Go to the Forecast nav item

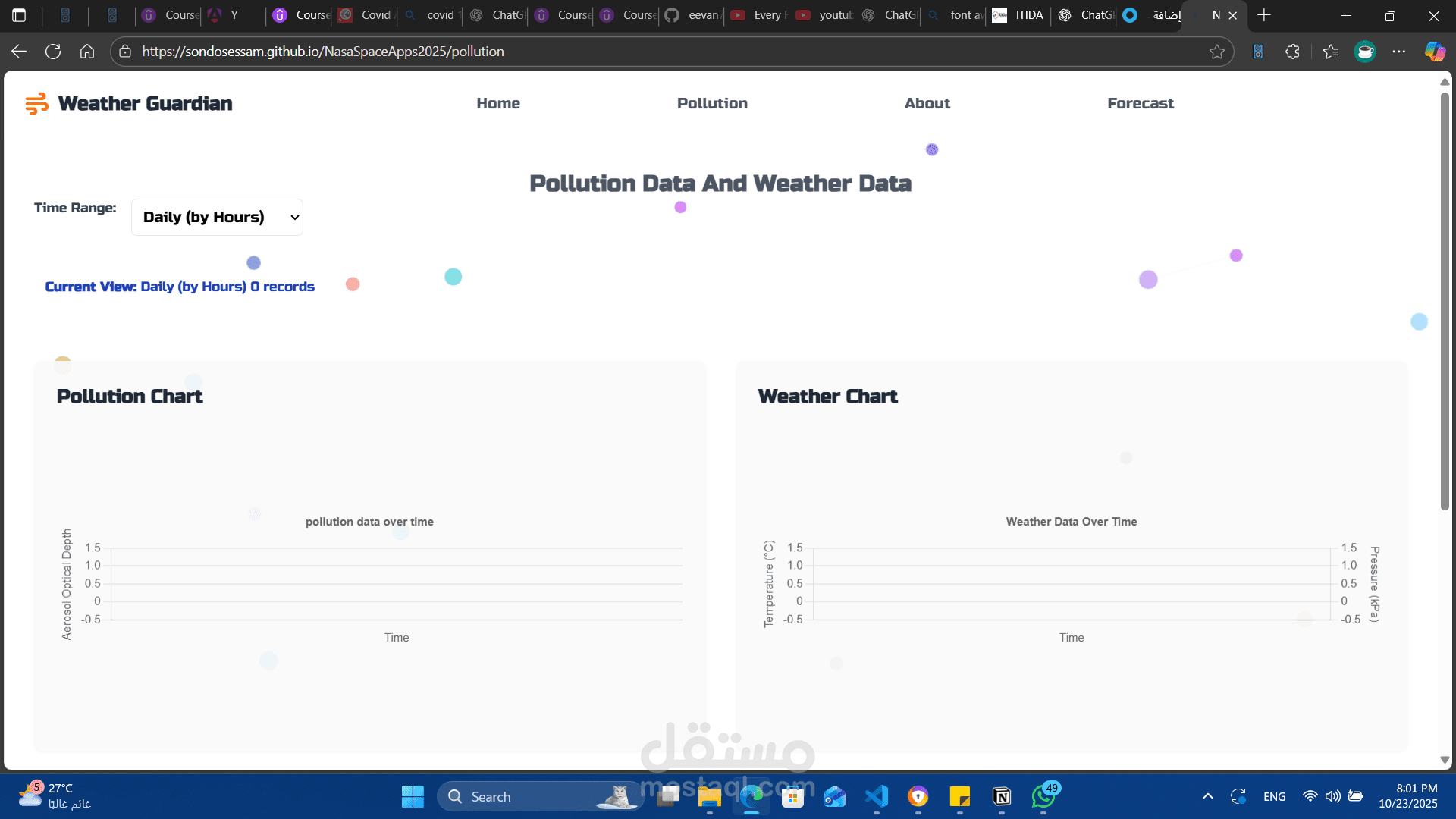[1140, 104]
